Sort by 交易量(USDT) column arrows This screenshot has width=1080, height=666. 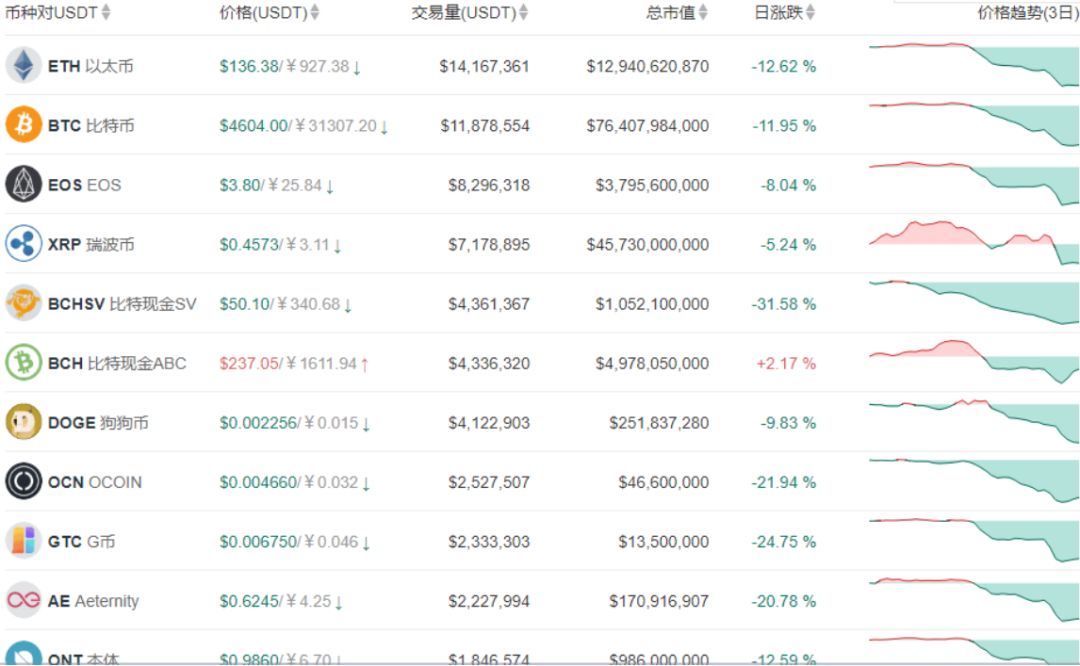pos(523,13)
